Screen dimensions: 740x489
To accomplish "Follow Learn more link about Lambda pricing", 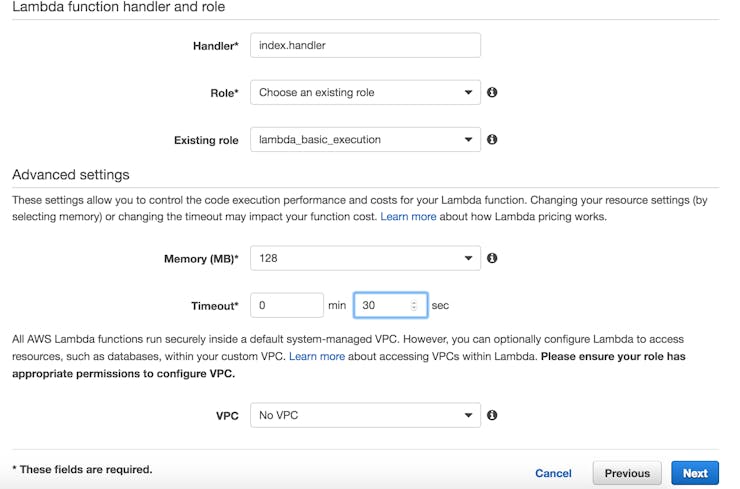I will click(408, 217).
